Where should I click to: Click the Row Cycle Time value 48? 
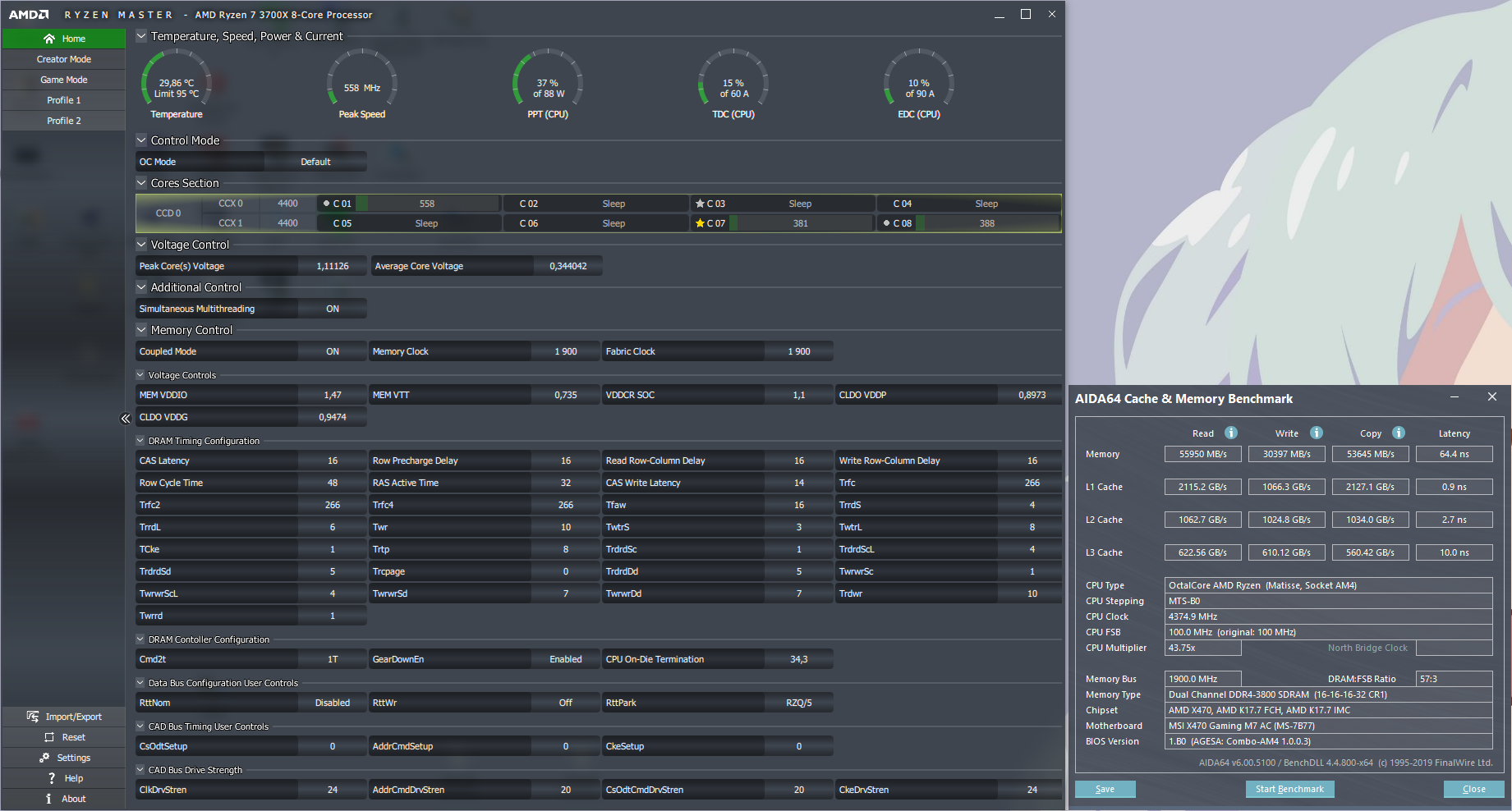click(333, 483)
